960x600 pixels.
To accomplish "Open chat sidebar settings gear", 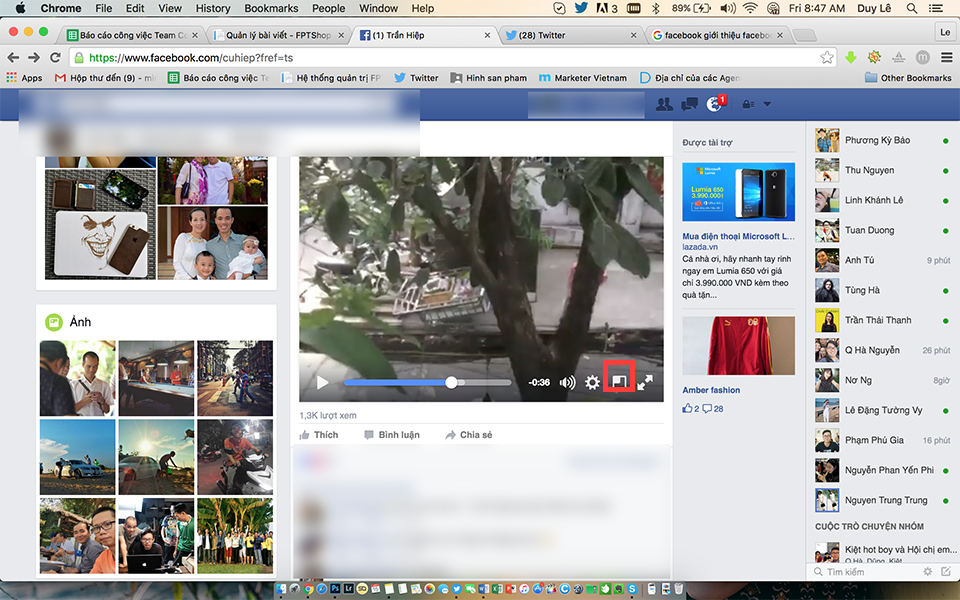I will click(928, 571).
